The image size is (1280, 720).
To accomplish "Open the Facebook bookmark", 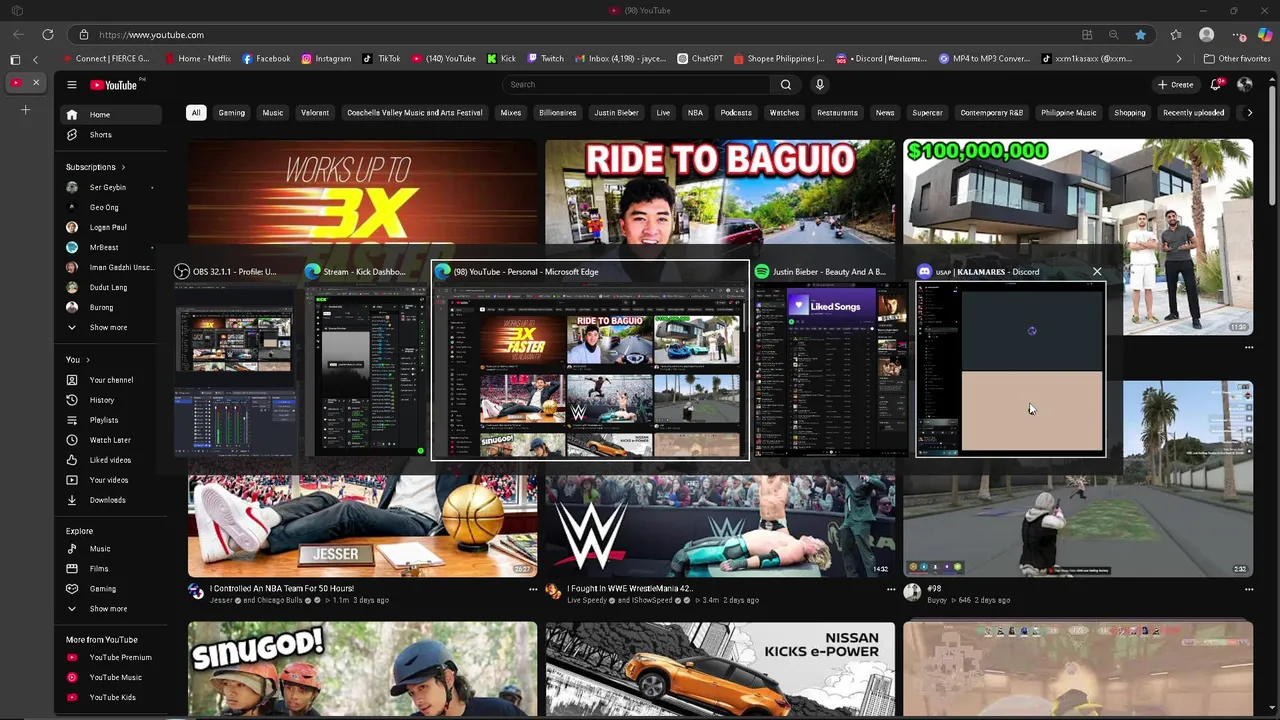I will point(266,59).
